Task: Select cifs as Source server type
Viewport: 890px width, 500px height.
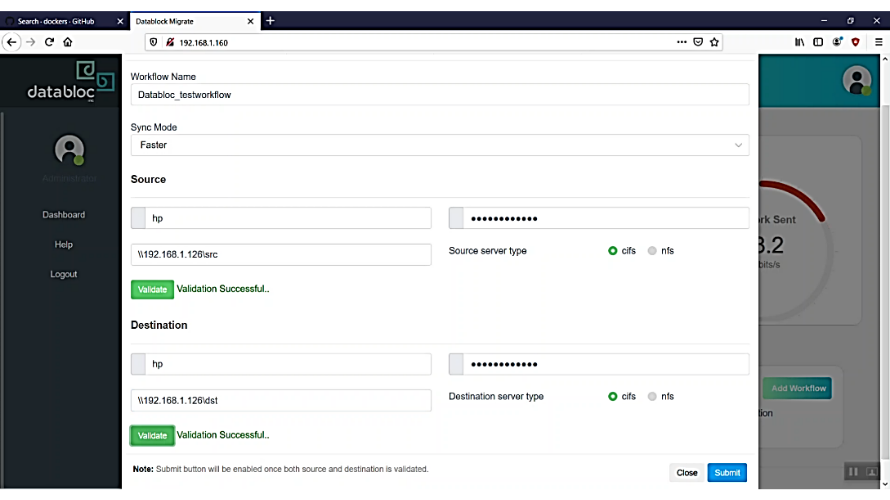Action: tap(613, 251)
